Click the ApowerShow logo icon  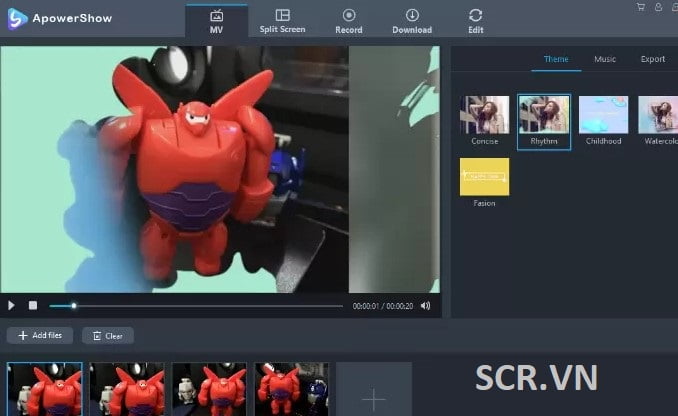coord(17,19)
